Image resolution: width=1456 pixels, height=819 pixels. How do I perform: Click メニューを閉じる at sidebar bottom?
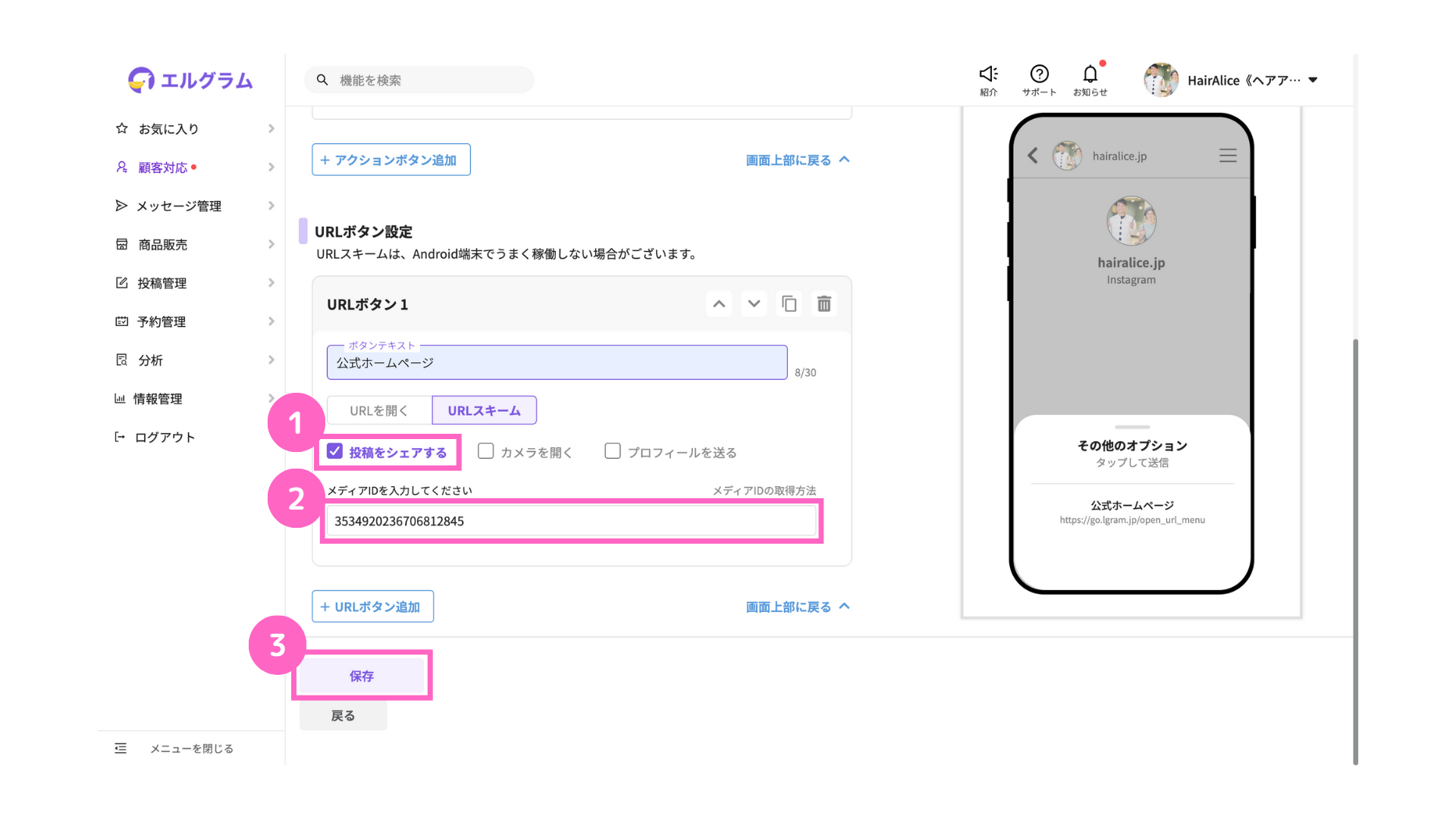[191, 748]
